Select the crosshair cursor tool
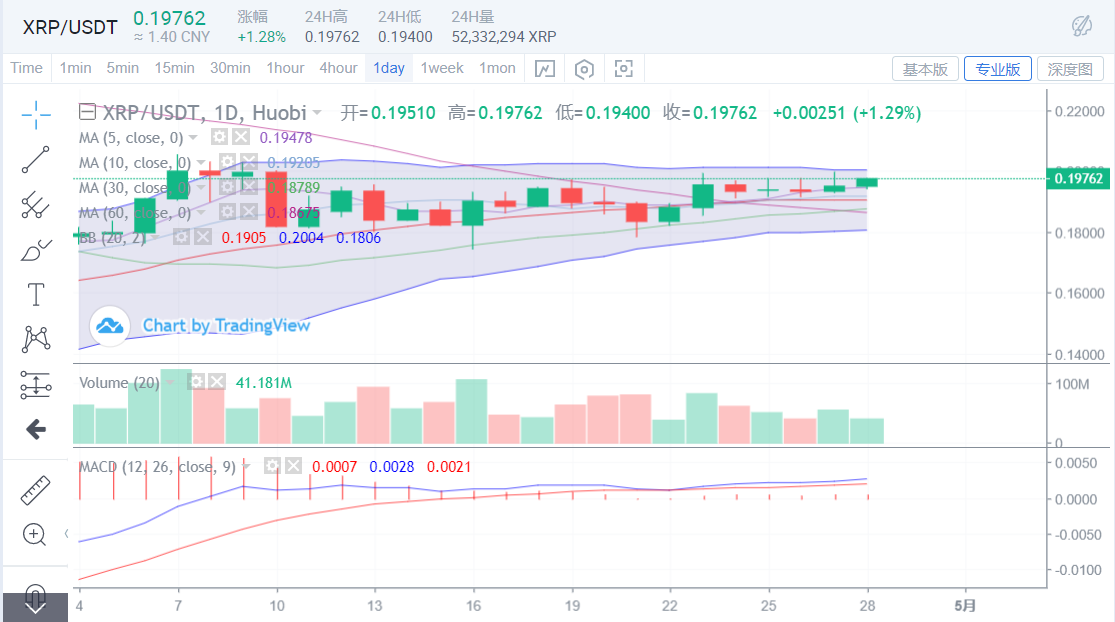 [x=36, y=115]
